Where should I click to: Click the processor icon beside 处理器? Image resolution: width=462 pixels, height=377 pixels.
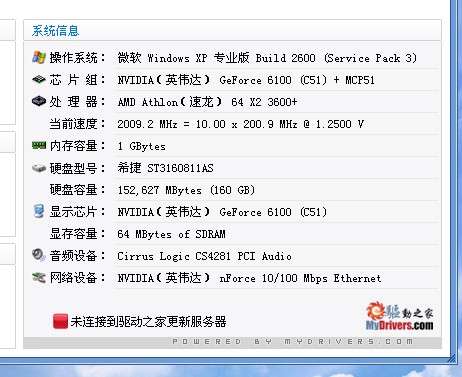click(39, 101)
